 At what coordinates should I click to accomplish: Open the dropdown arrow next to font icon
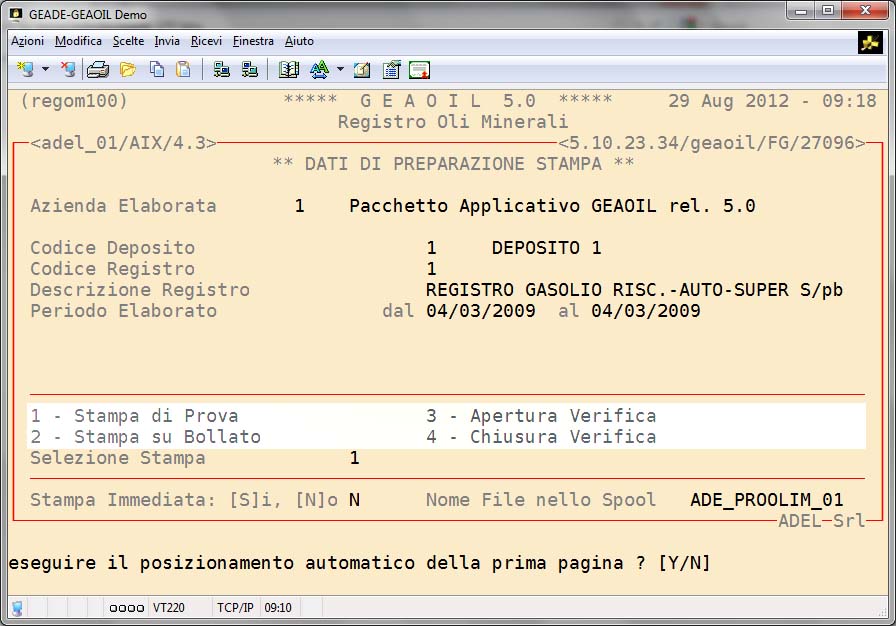pyautogui.click(x=340, y=69)
